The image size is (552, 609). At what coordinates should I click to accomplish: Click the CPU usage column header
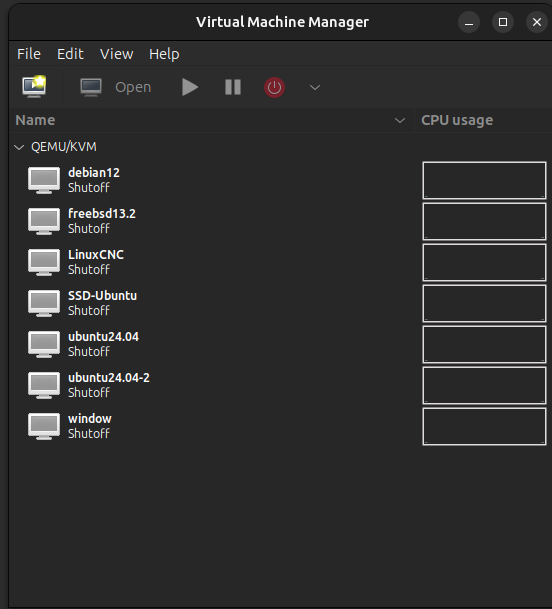pos(483,120)
